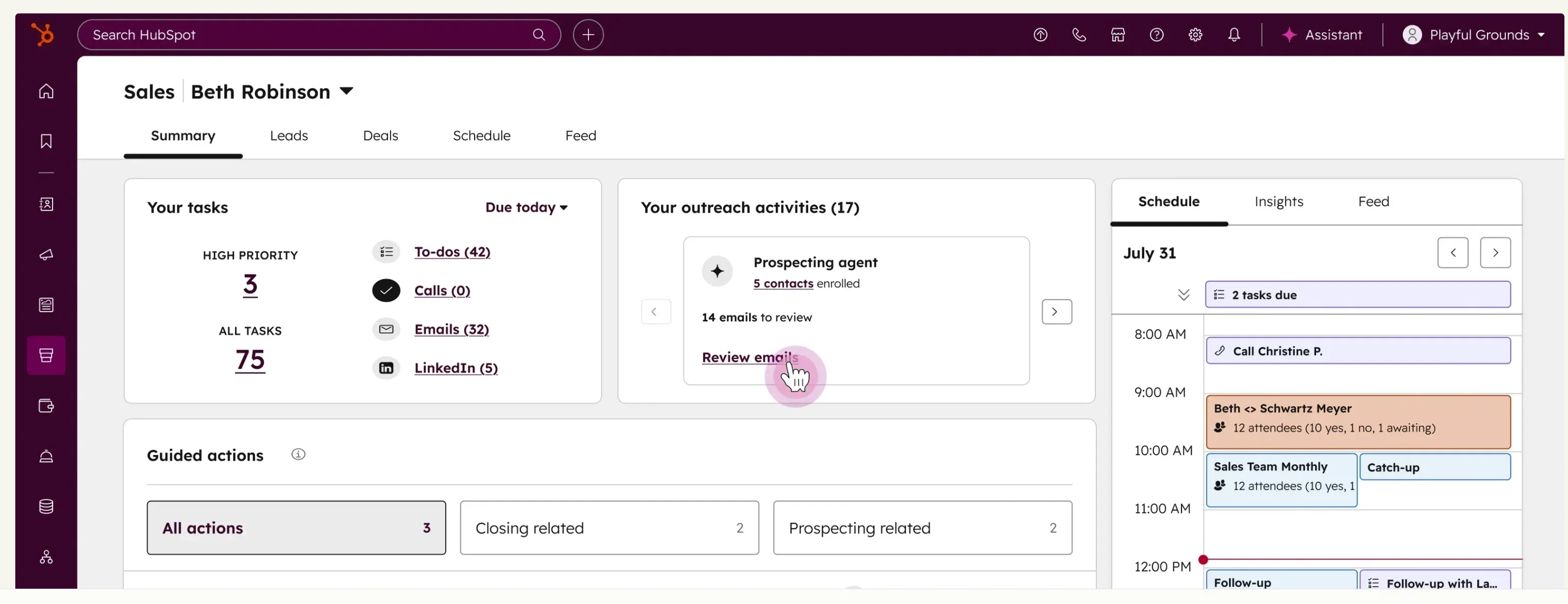The width and height of the screenshot is (1568, 604).
Task: Click the LinkedIn logo icon
Action: coord(386,368)
